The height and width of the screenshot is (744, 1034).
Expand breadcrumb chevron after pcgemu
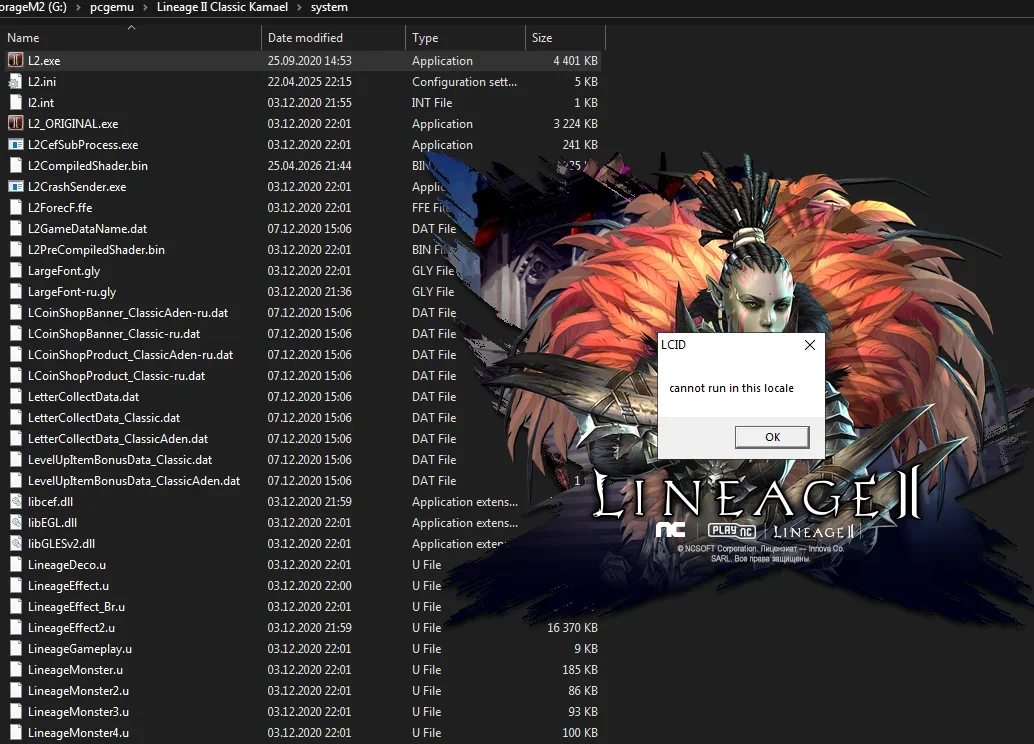point(145,7)
